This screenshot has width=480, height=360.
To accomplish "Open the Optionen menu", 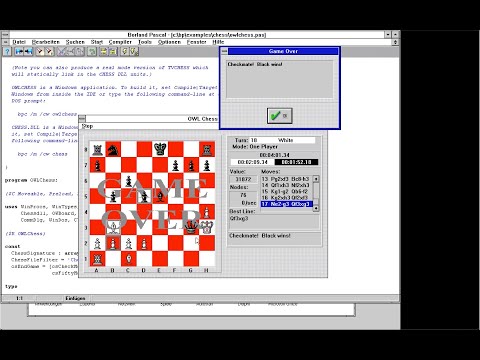I will (x=169, y=42).
